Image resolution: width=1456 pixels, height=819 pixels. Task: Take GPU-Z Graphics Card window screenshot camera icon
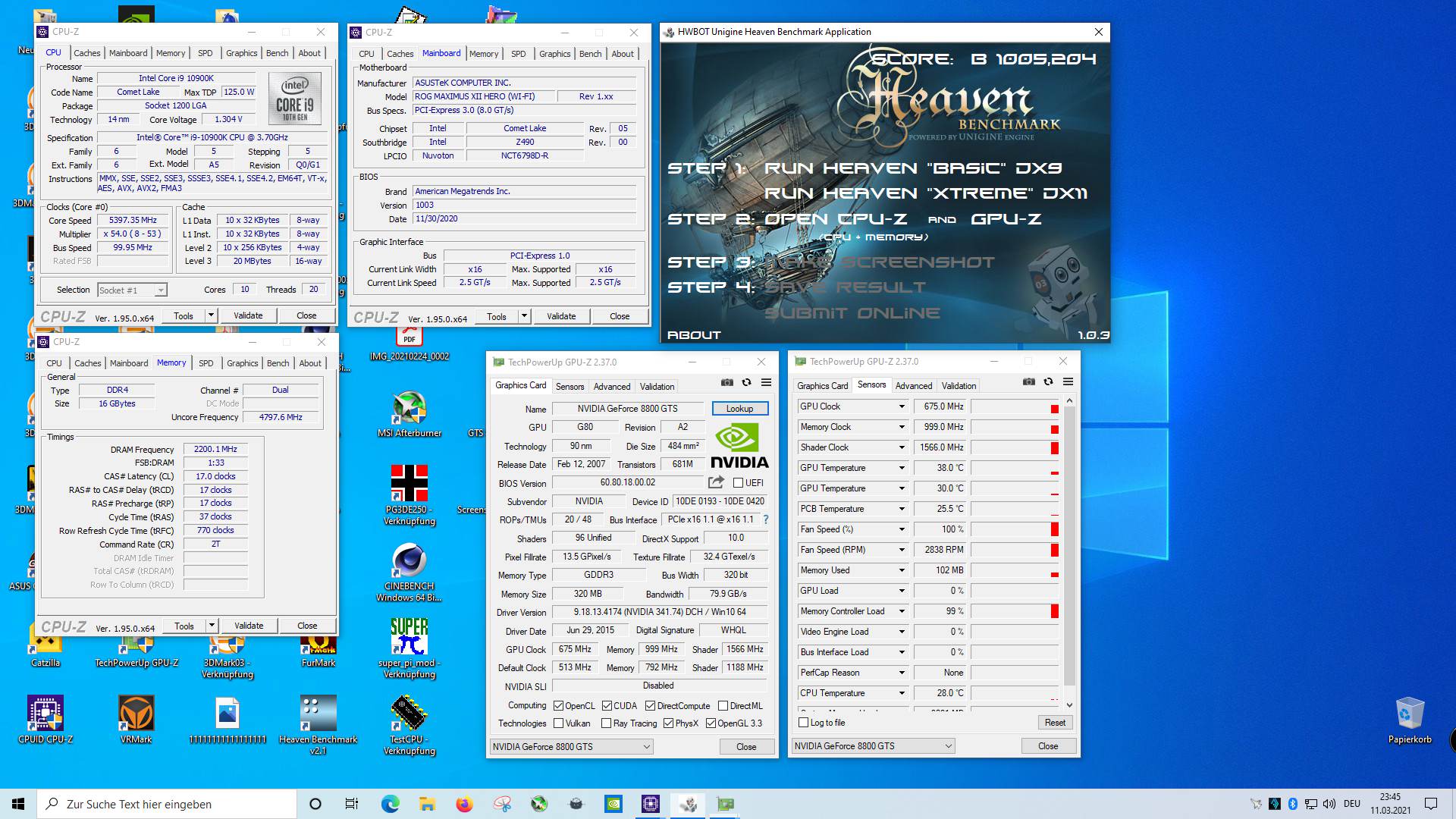tap(727, 382)
